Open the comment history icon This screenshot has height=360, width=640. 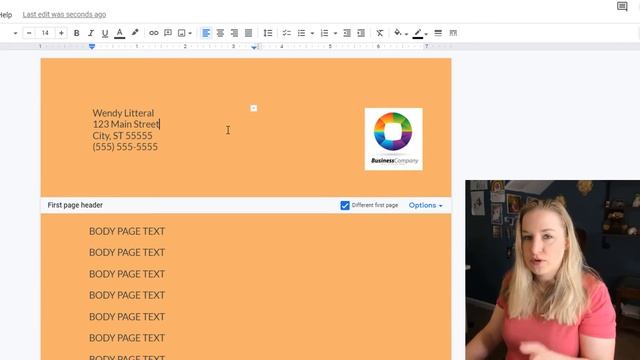pyautogui.click(x=622, y=7)
